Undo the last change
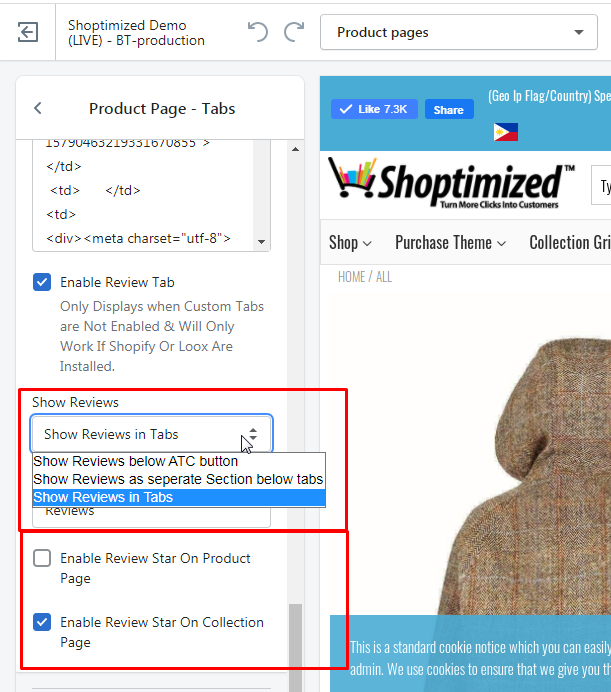This screenshot has height=692, width=611. click(258, 32)
